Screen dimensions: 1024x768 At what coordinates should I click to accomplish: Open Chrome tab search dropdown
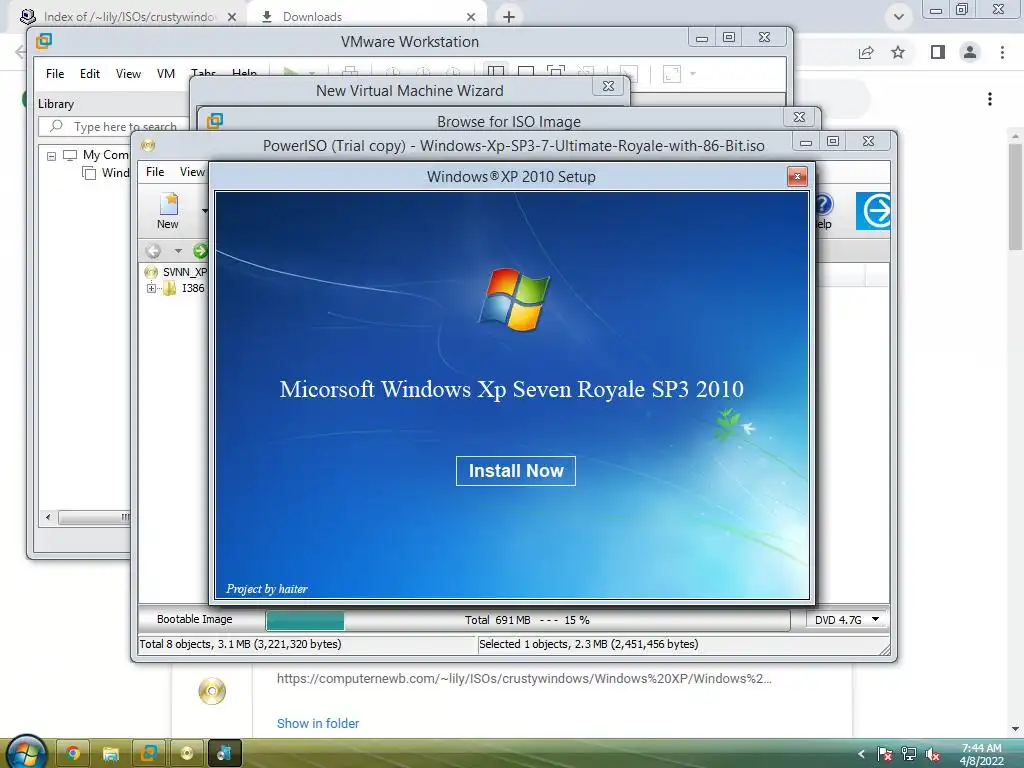point(899,17)
